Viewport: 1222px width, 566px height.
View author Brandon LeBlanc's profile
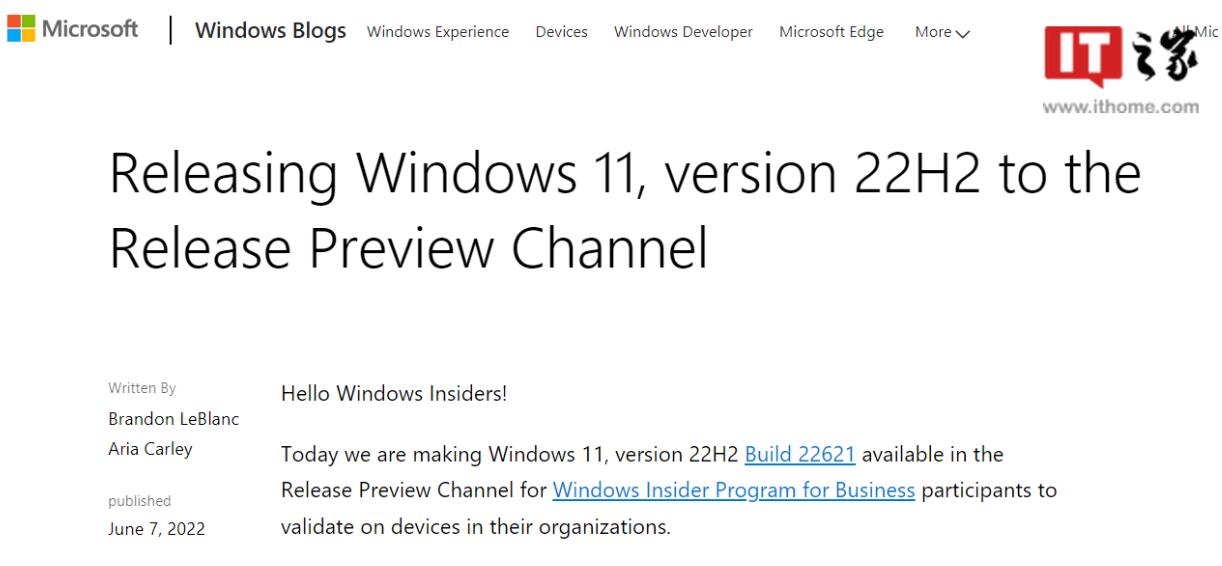tap(173, 419)
